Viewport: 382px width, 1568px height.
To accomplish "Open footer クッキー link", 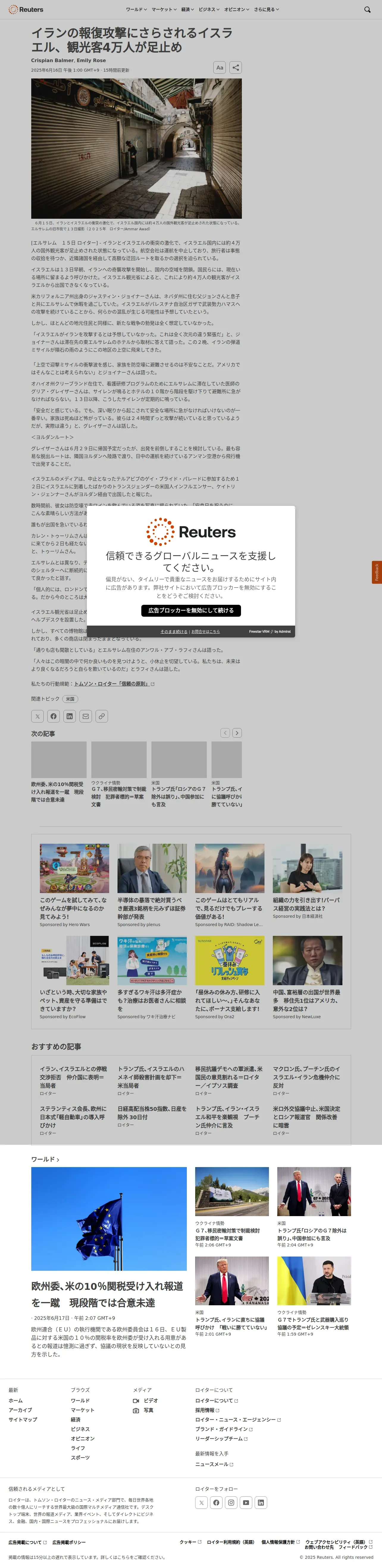I will [x=191, y=1542].
